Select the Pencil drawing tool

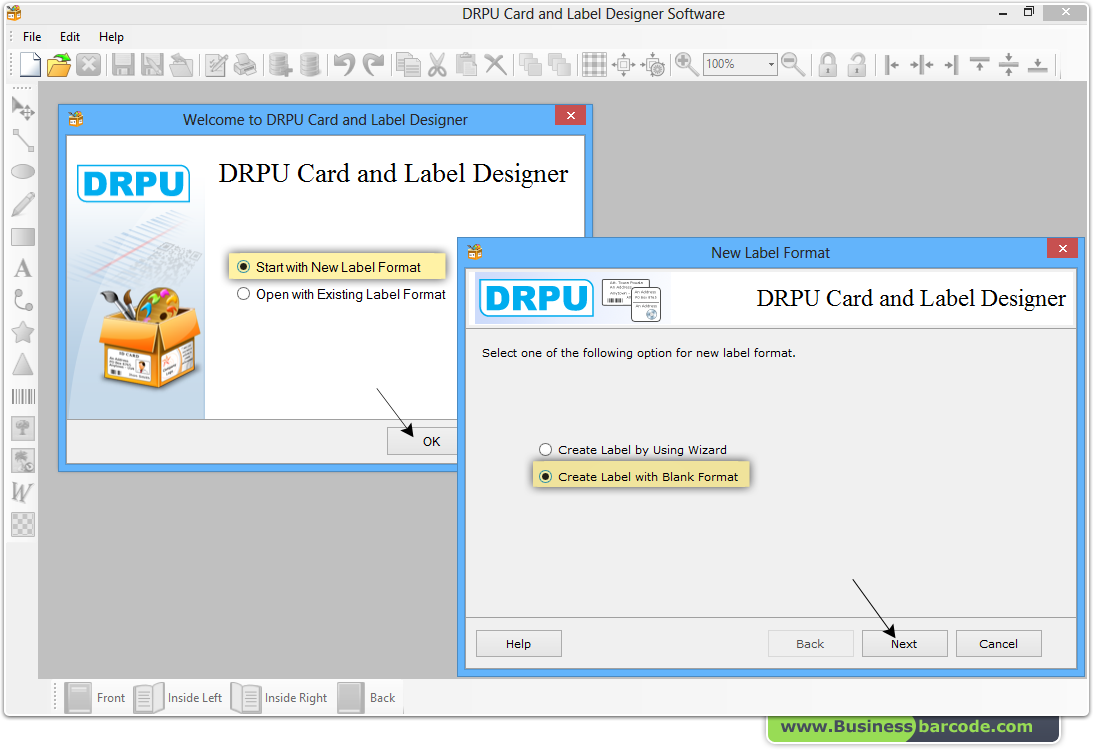[22, 203]
